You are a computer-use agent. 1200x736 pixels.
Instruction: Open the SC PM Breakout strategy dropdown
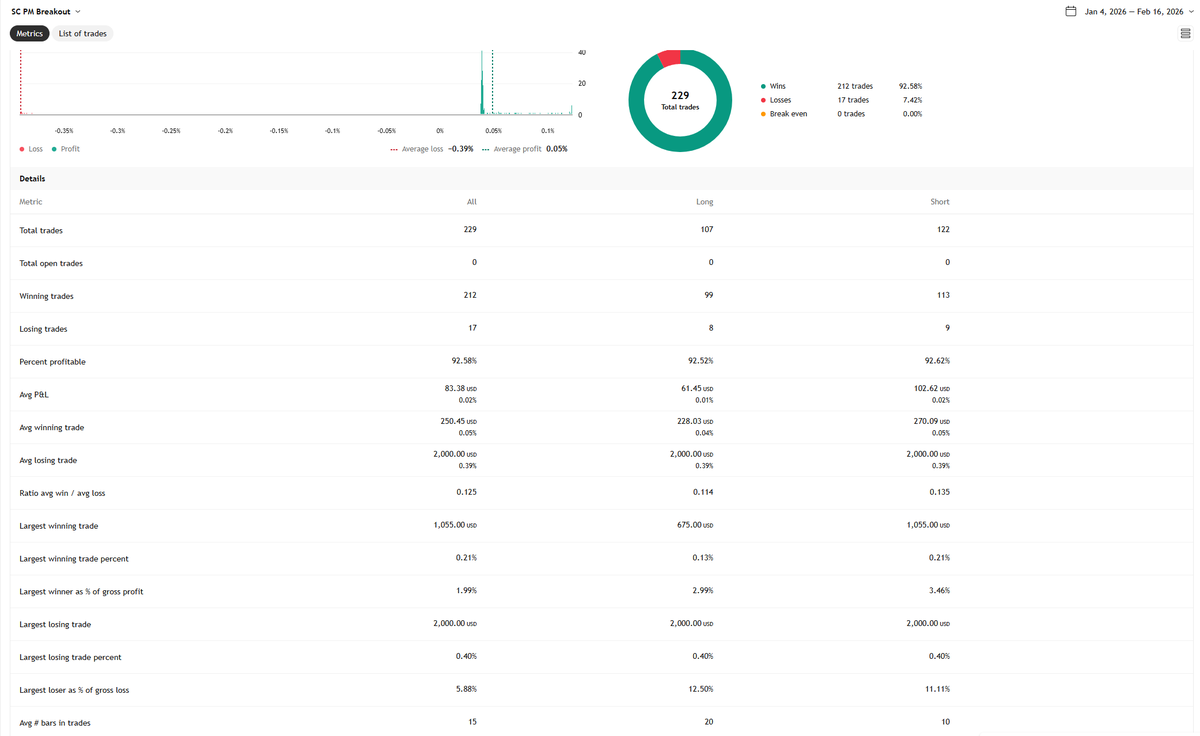tap(46, 11)
